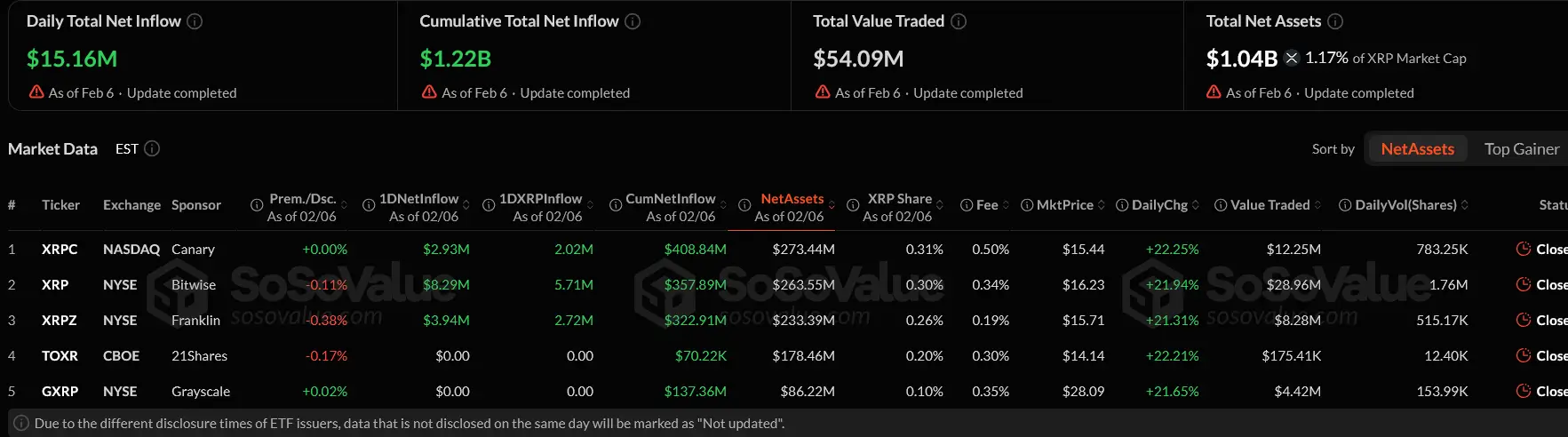
Task: Open the GXRP ticker row
Action: tap(60, 392)
